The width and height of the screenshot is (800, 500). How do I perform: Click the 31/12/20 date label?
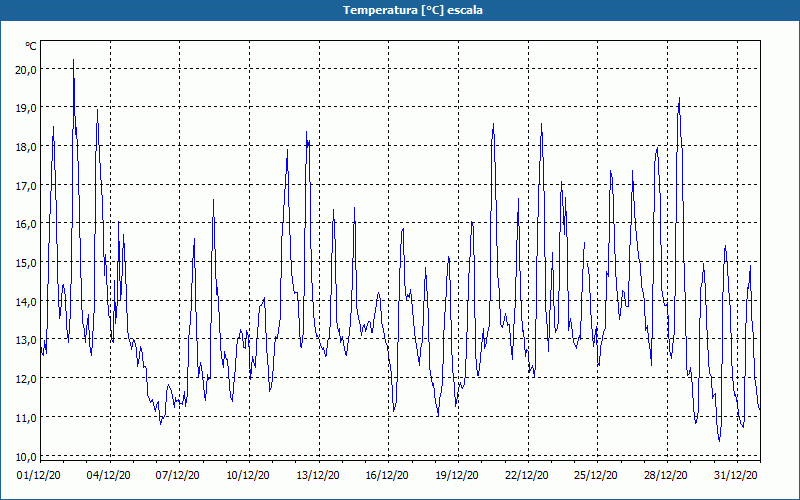coord(736,476)
